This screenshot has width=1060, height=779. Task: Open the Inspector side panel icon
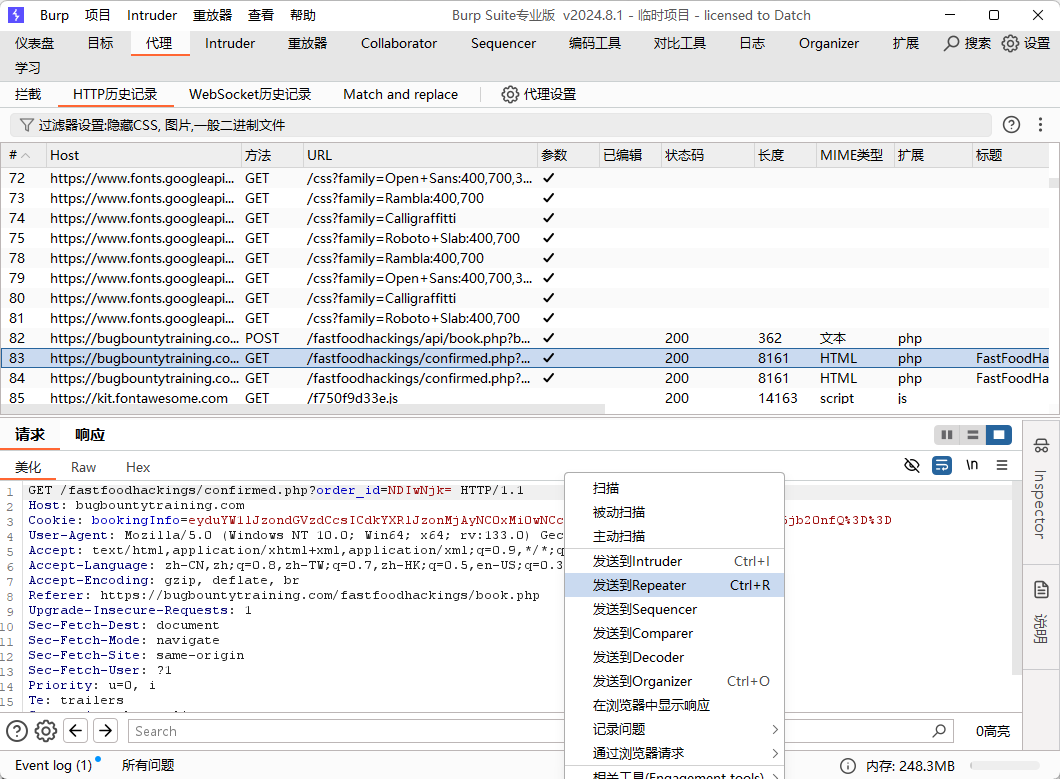tap(1041, 446)
